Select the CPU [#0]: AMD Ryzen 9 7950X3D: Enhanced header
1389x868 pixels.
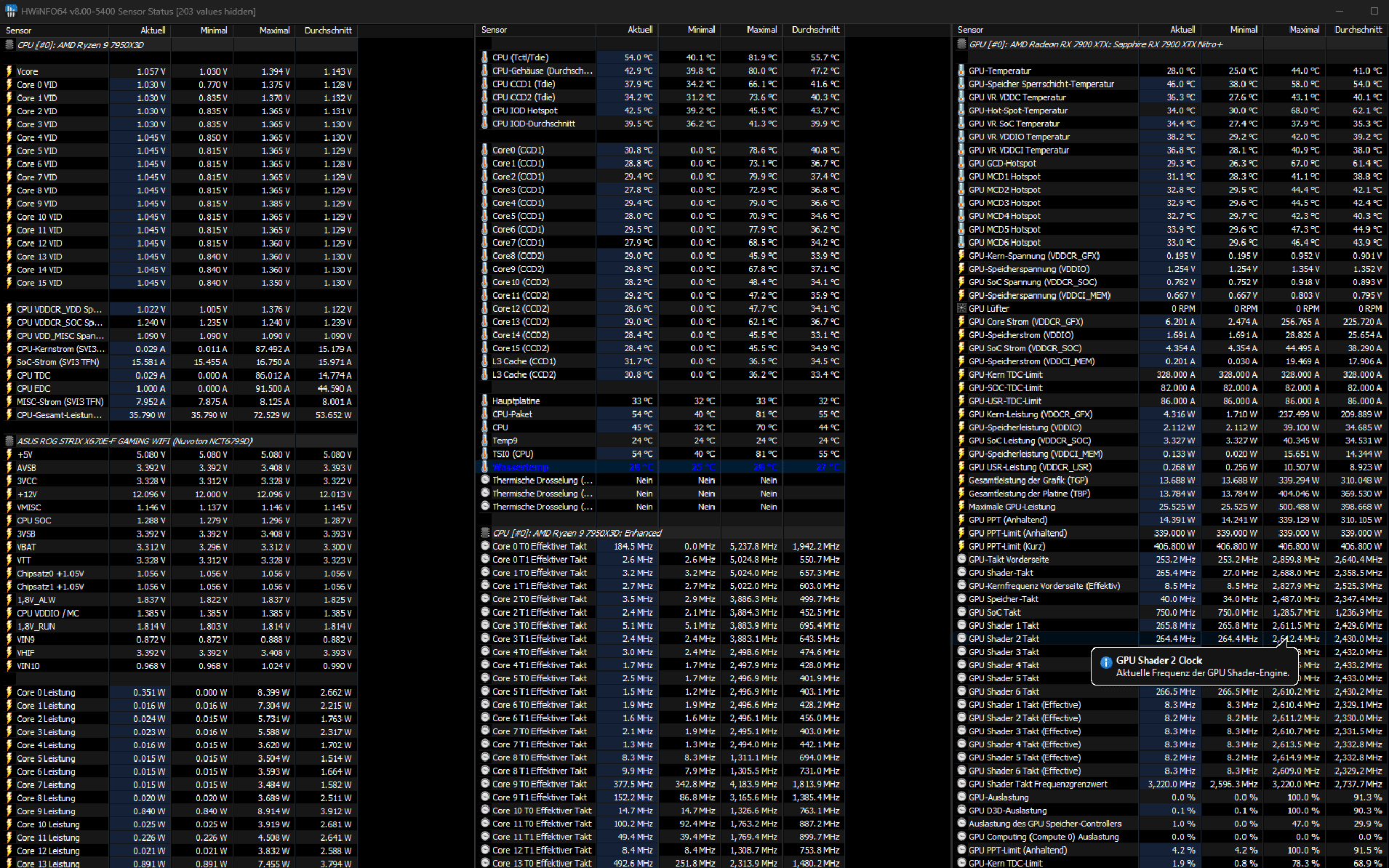(x=661, y=533)
